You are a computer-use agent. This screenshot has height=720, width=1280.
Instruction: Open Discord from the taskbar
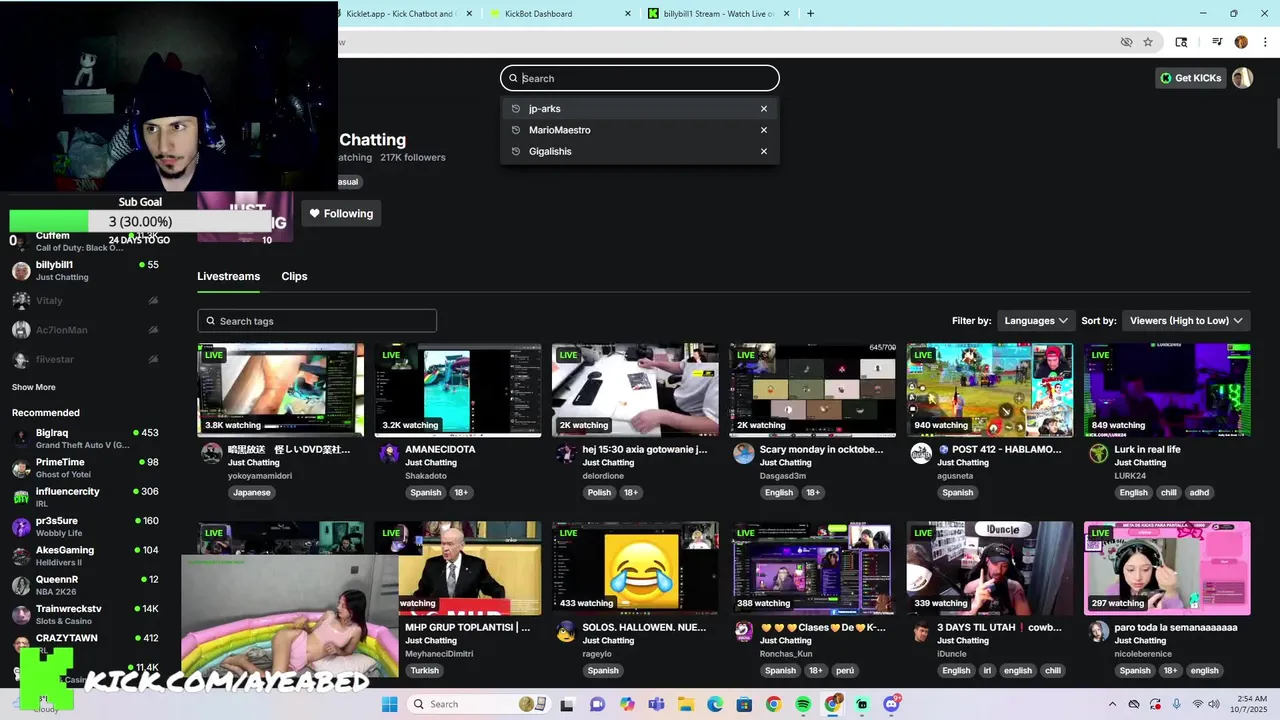(892, 704)
